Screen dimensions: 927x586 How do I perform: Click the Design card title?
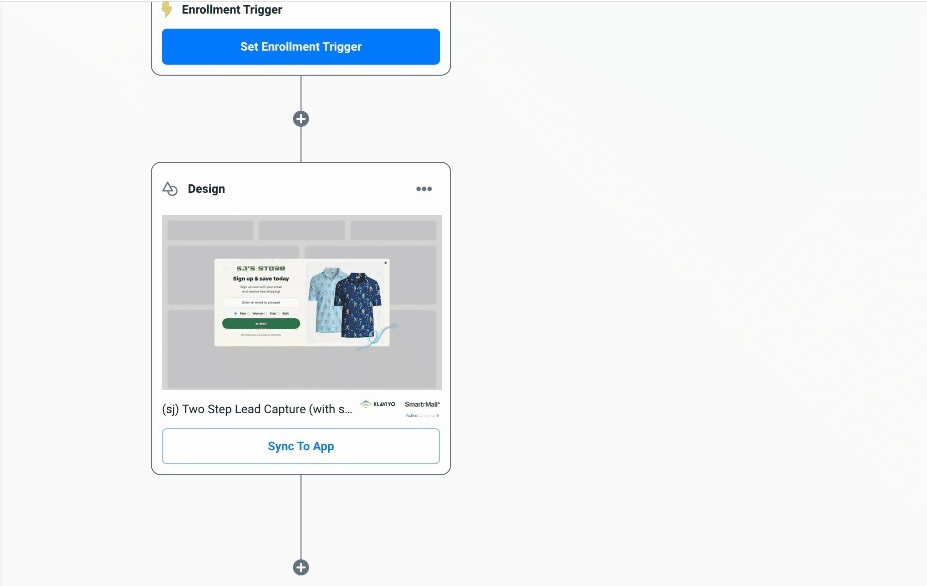pyautogui.click(x=206, y=189)
